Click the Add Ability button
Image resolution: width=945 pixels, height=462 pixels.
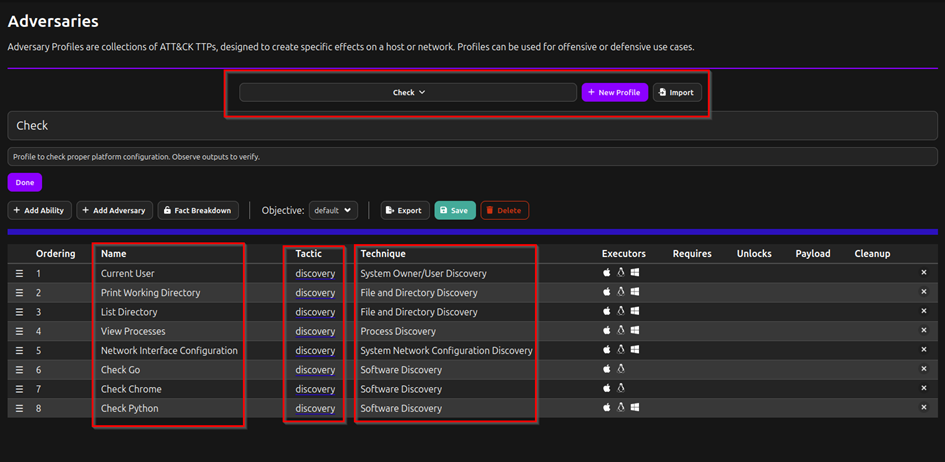coord(39,210)
